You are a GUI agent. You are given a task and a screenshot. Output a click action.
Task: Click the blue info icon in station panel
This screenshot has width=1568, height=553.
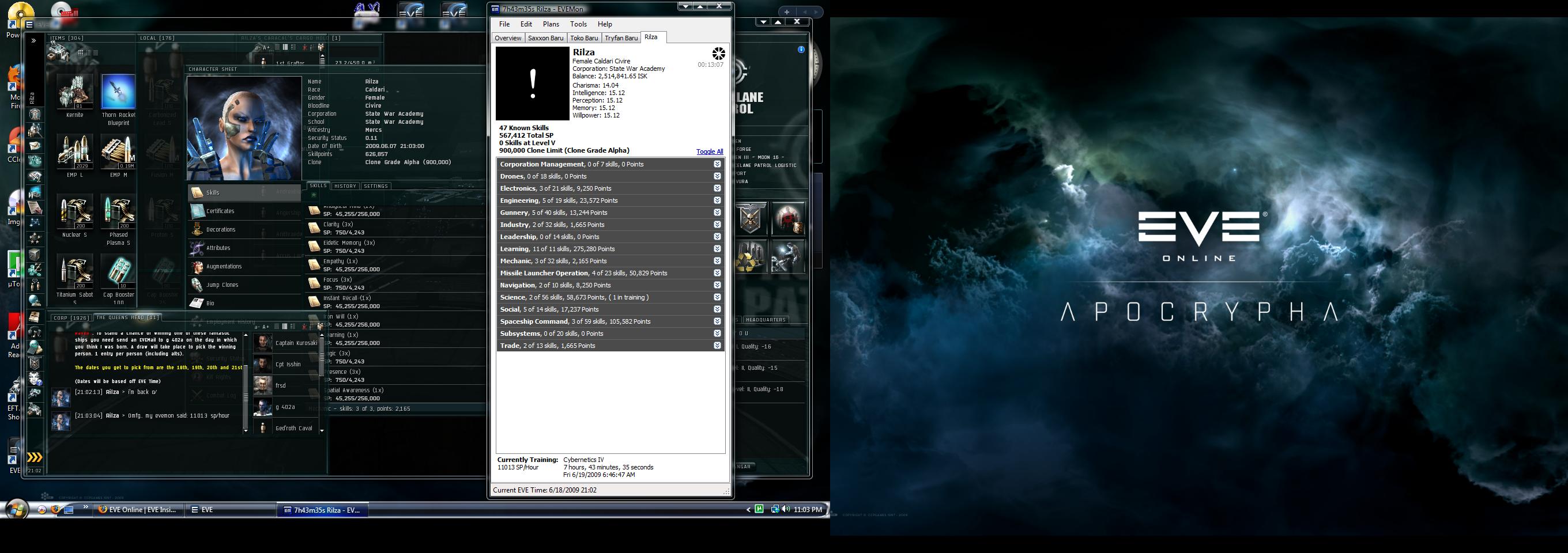(801, 50)
